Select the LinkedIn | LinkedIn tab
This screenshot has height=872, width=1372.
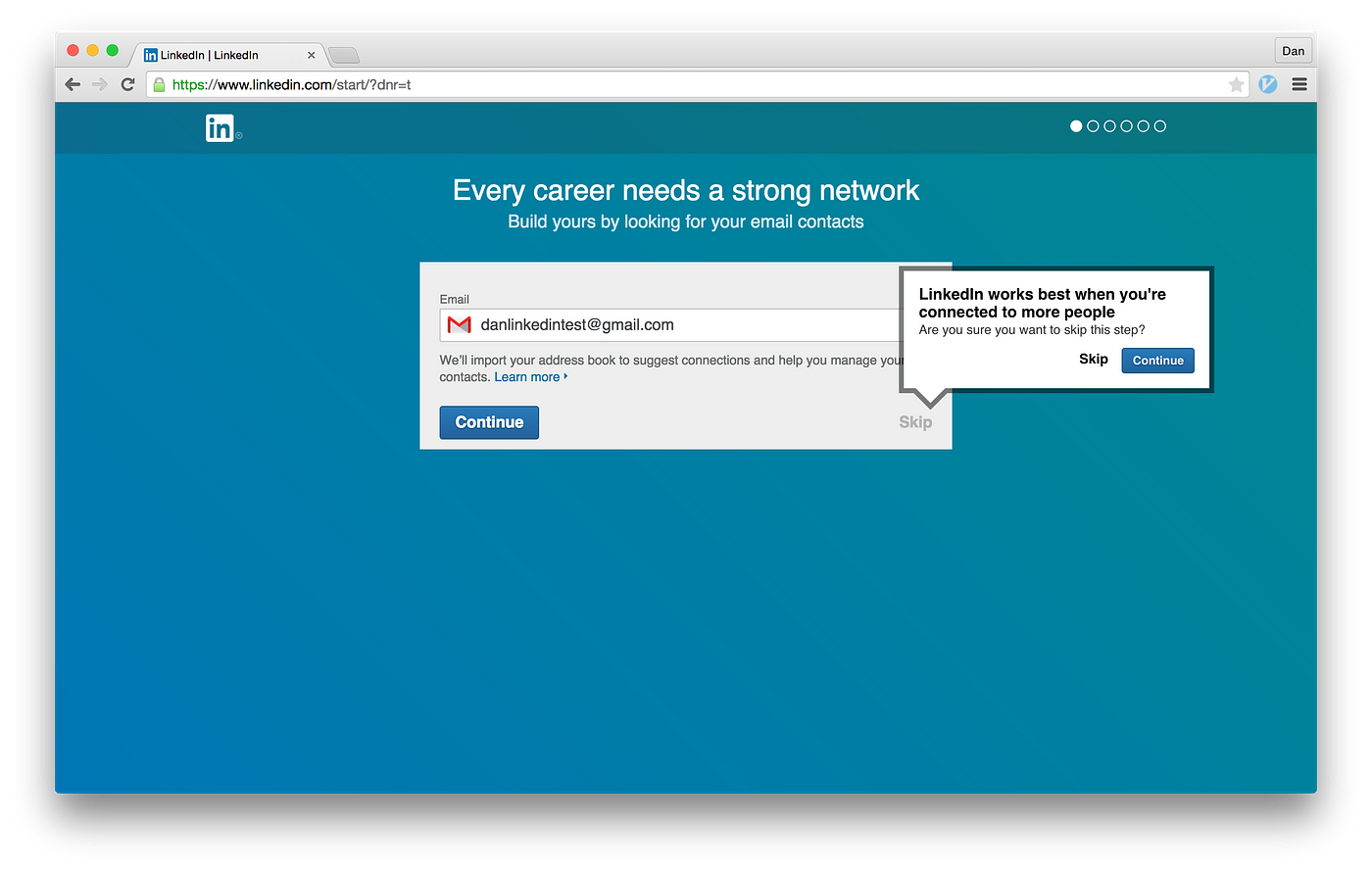pyautogui.click(x=228, y=55)
